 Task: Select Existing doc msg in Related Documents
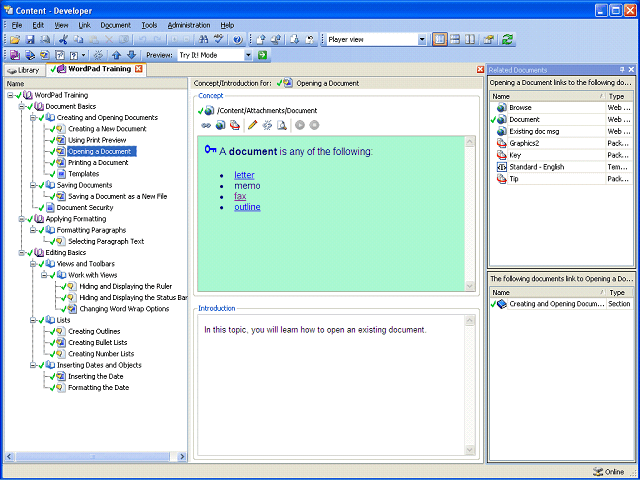[x=534, y=131]
